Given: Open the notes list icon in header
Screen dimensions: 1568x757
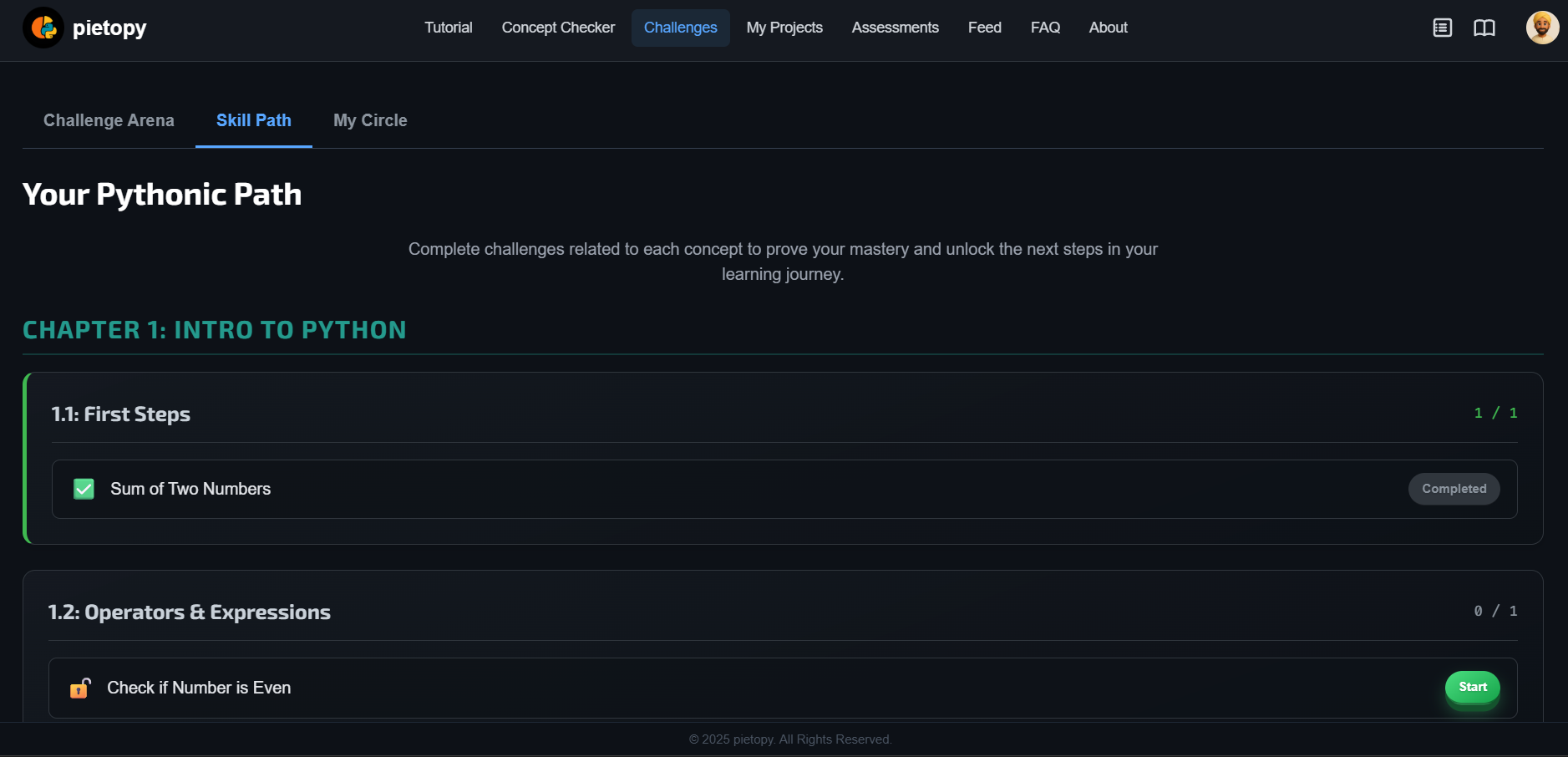Looking at the screenshot, I should 1443,28.
